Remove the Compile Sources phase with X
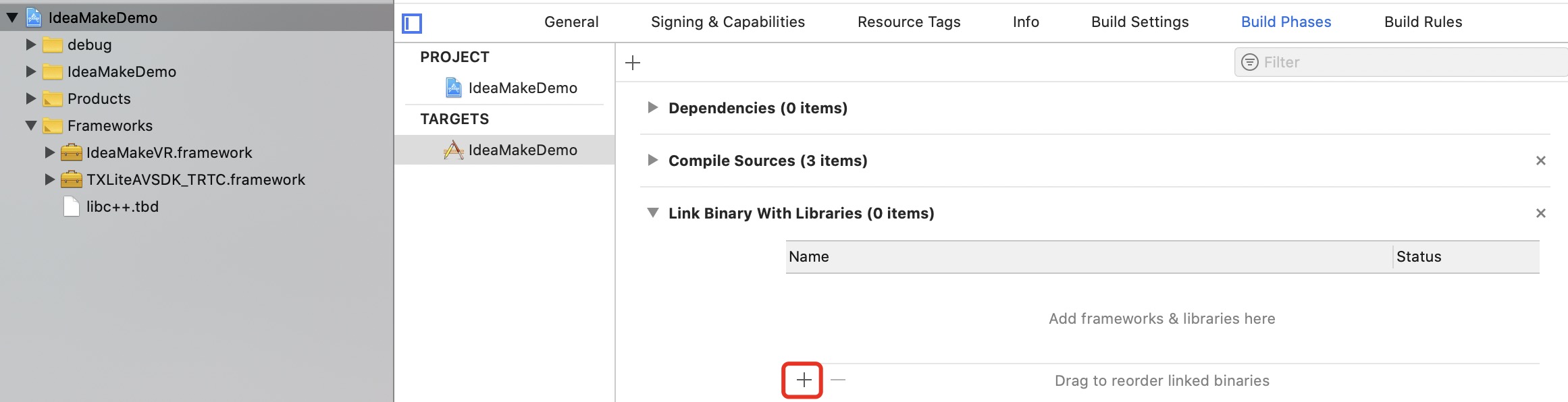 coord(1540,161)
